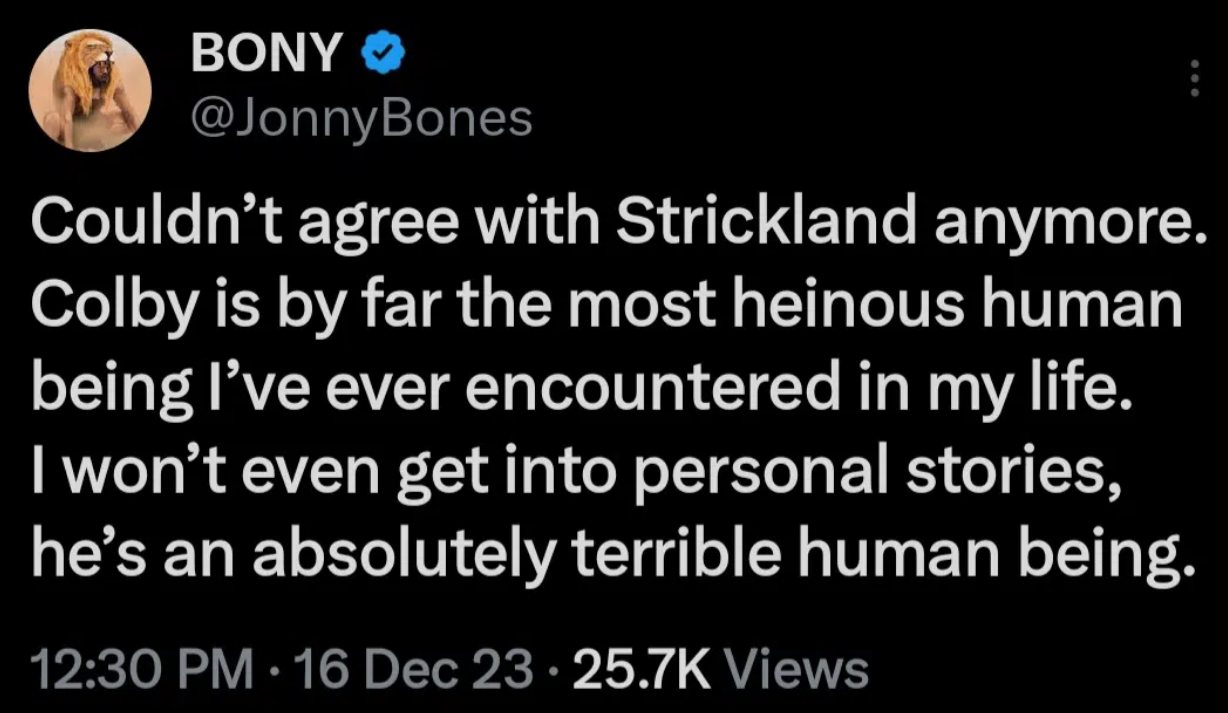Viewport: 1228px width, 713px height.
Task: Click the BONY display name
Action: point(266,56)
